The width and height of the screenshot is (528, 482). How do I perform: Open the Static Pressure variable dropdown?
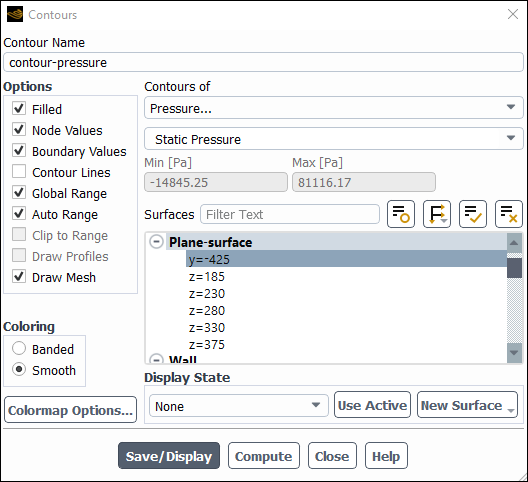[334, 139]
